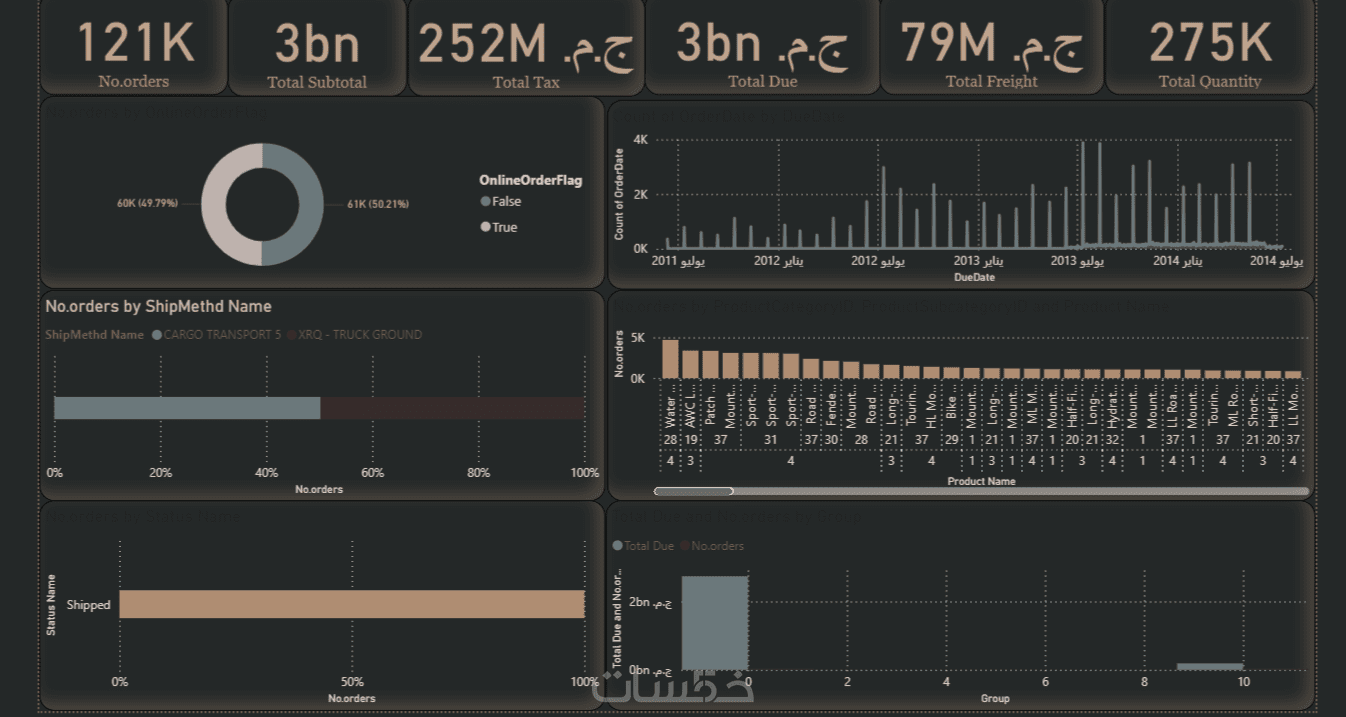Click the Total Subtotal 3bn card
This screenshot has width=1346, height=717.
coord(317,47)
